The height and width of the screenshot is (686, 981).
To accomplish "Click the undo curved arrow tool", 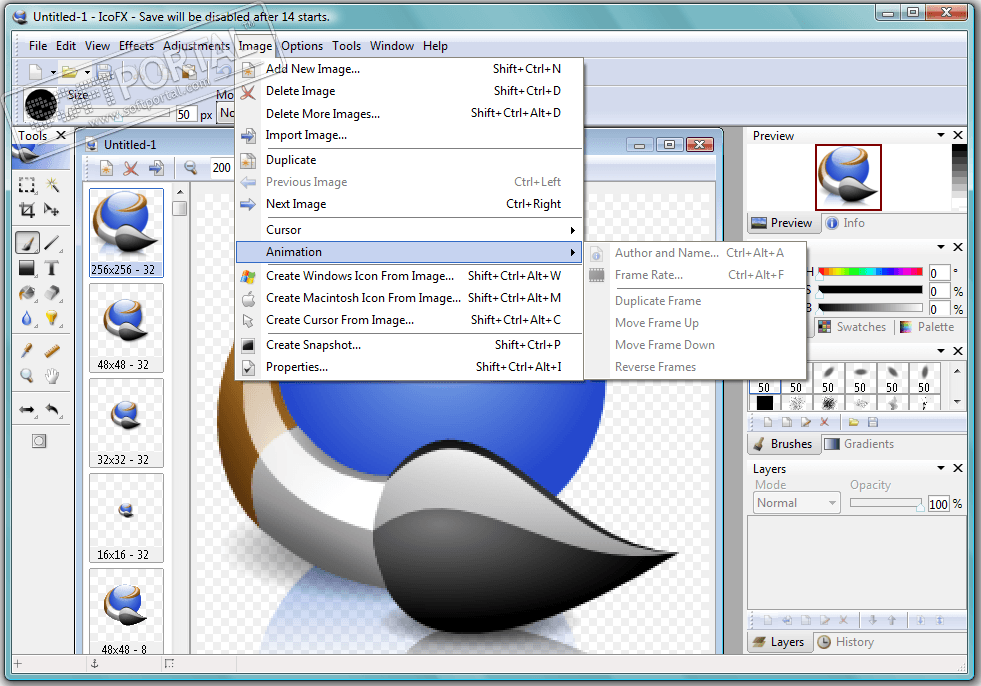I will pyautogui.click(x=52, y=410).
